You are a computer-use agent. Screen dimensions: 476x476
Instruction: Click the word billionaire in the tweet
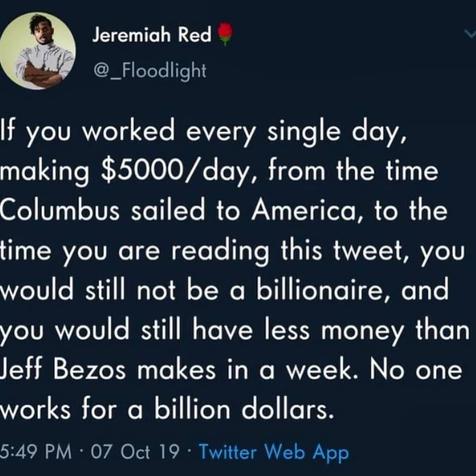click(322, 290)
